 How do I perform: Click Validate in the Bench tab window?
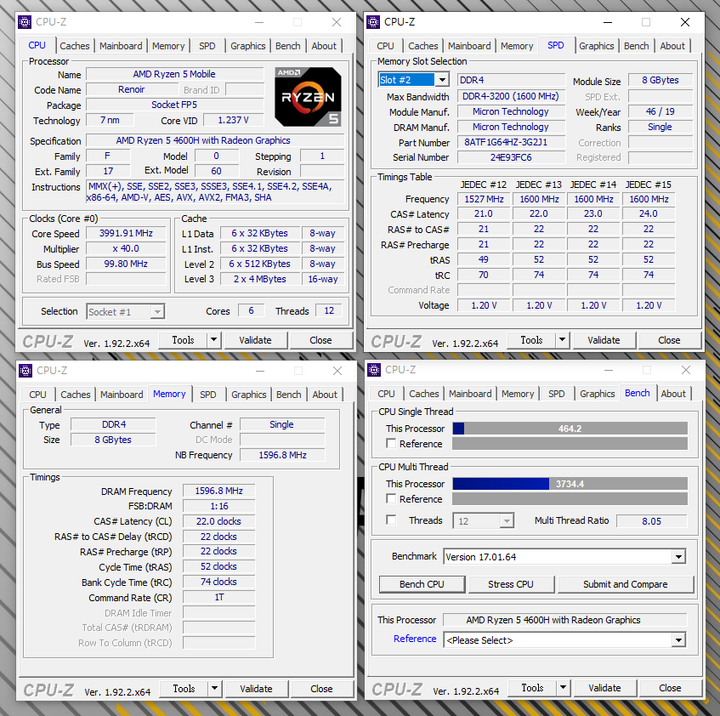click(605, 688)
